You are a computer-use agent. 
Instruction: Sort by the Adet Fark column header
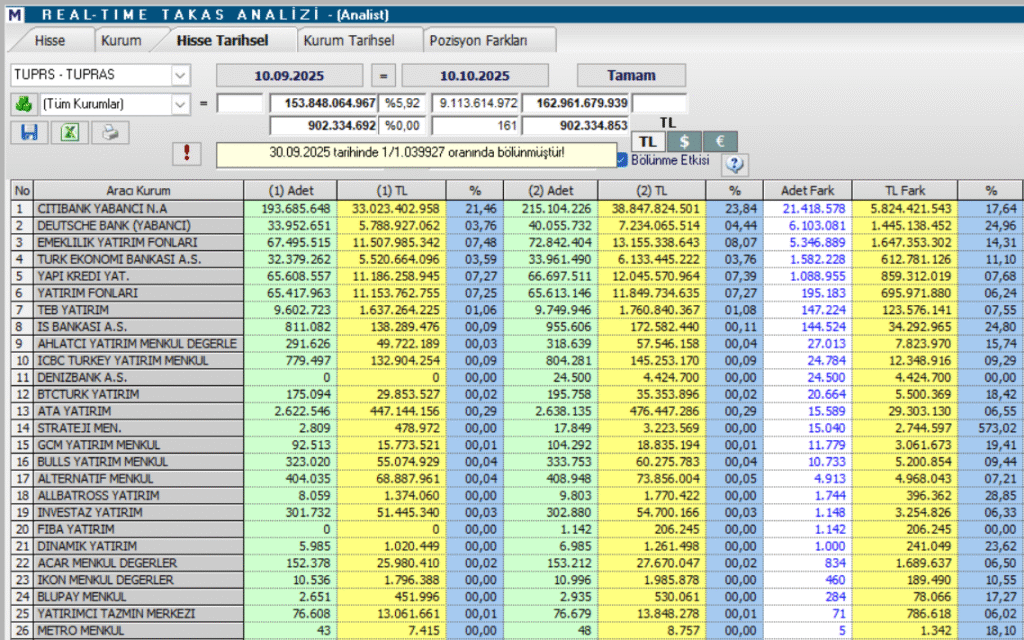(807, 191)
